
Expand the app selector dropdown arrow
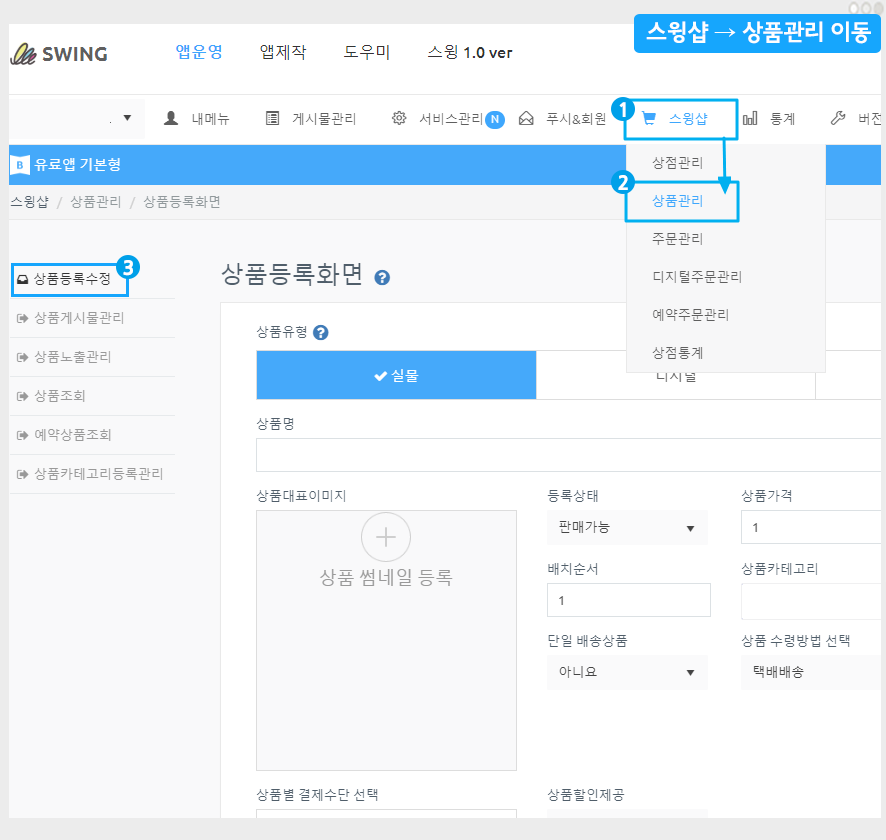pos(127,118)
